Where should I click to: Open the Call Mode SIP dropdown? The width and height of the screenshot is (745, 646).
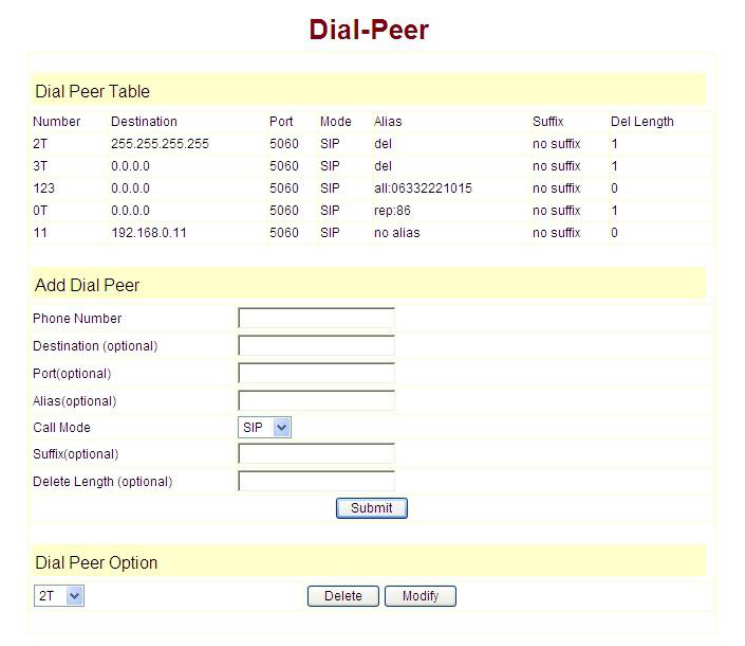(x=265, y=427)
